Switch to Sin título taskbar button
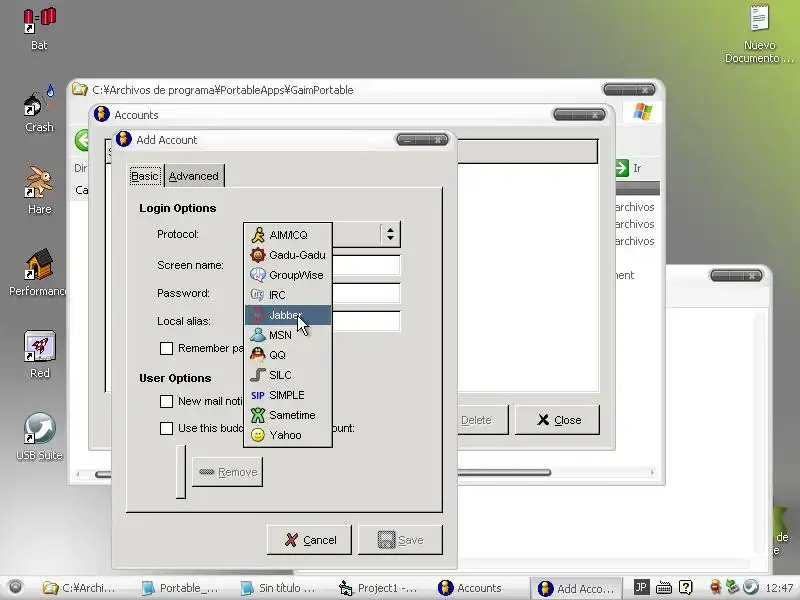The height and width of the screenshot is (600, 800). click(279, 588)
